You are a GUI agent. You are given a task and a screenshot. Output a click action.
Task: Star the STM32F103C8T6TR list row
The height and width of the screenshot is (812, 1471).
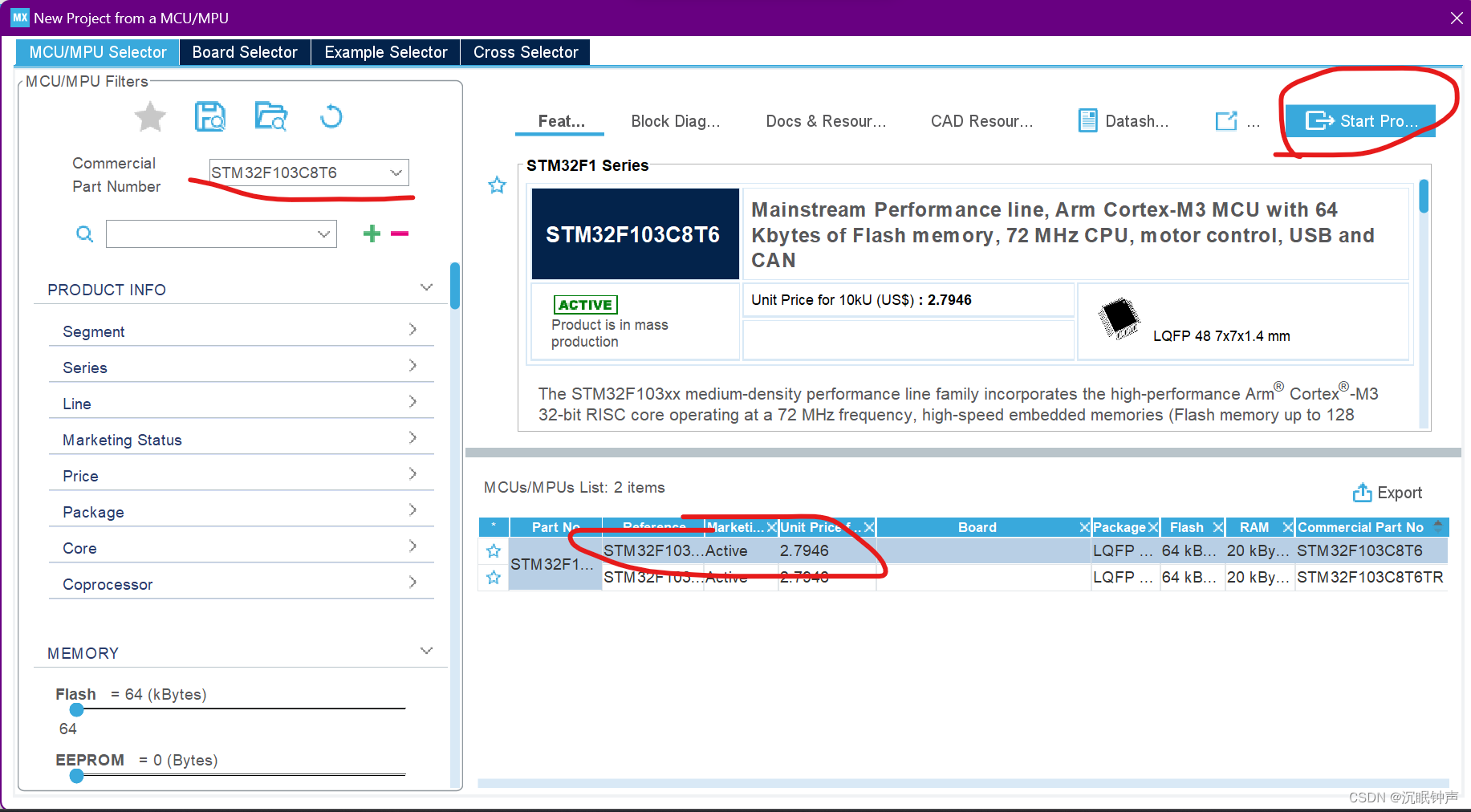494,578
